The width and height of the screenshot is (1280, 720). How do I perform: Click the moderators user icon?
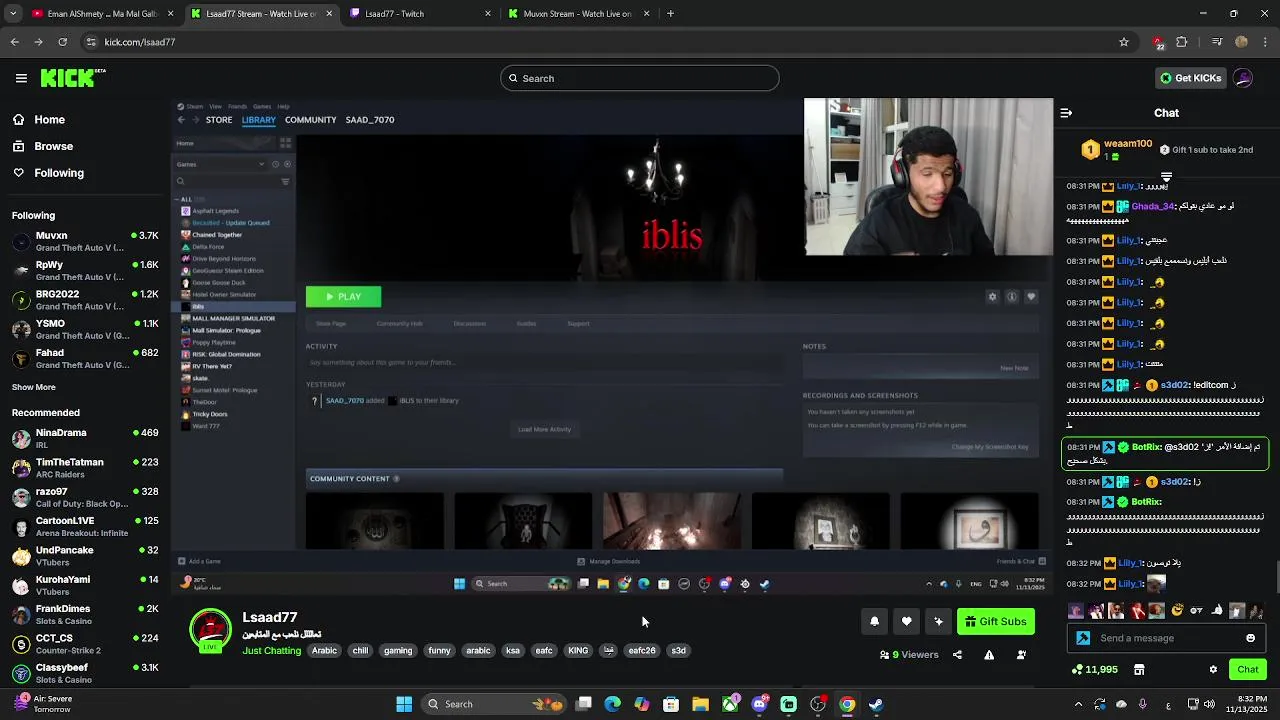click(x=1021, y=655)
